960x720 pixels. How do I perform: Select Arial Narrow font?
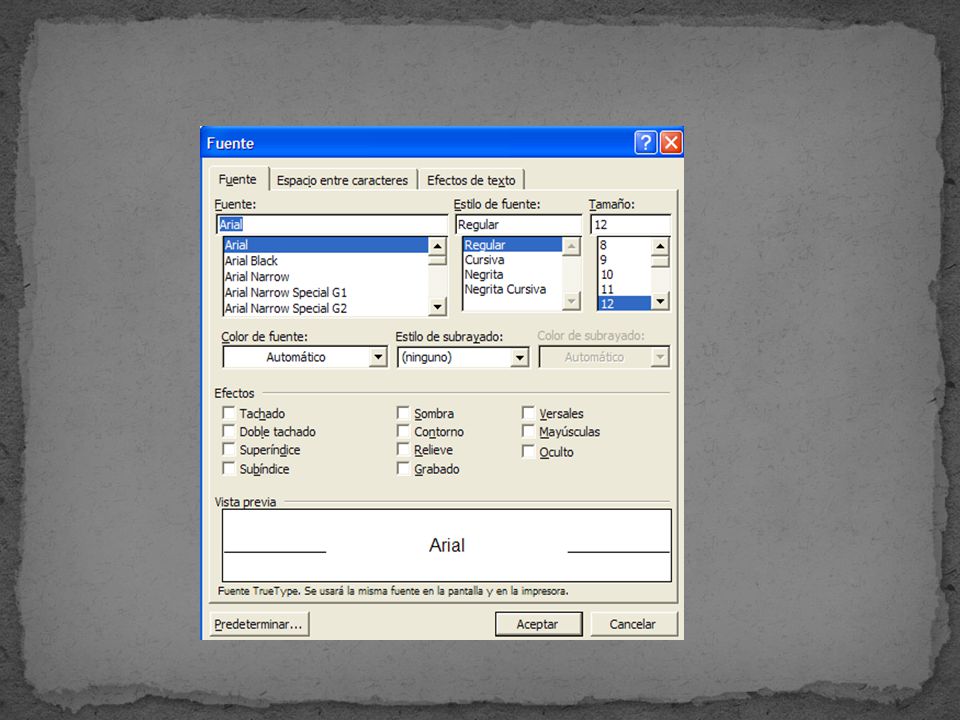pos(326,277)
